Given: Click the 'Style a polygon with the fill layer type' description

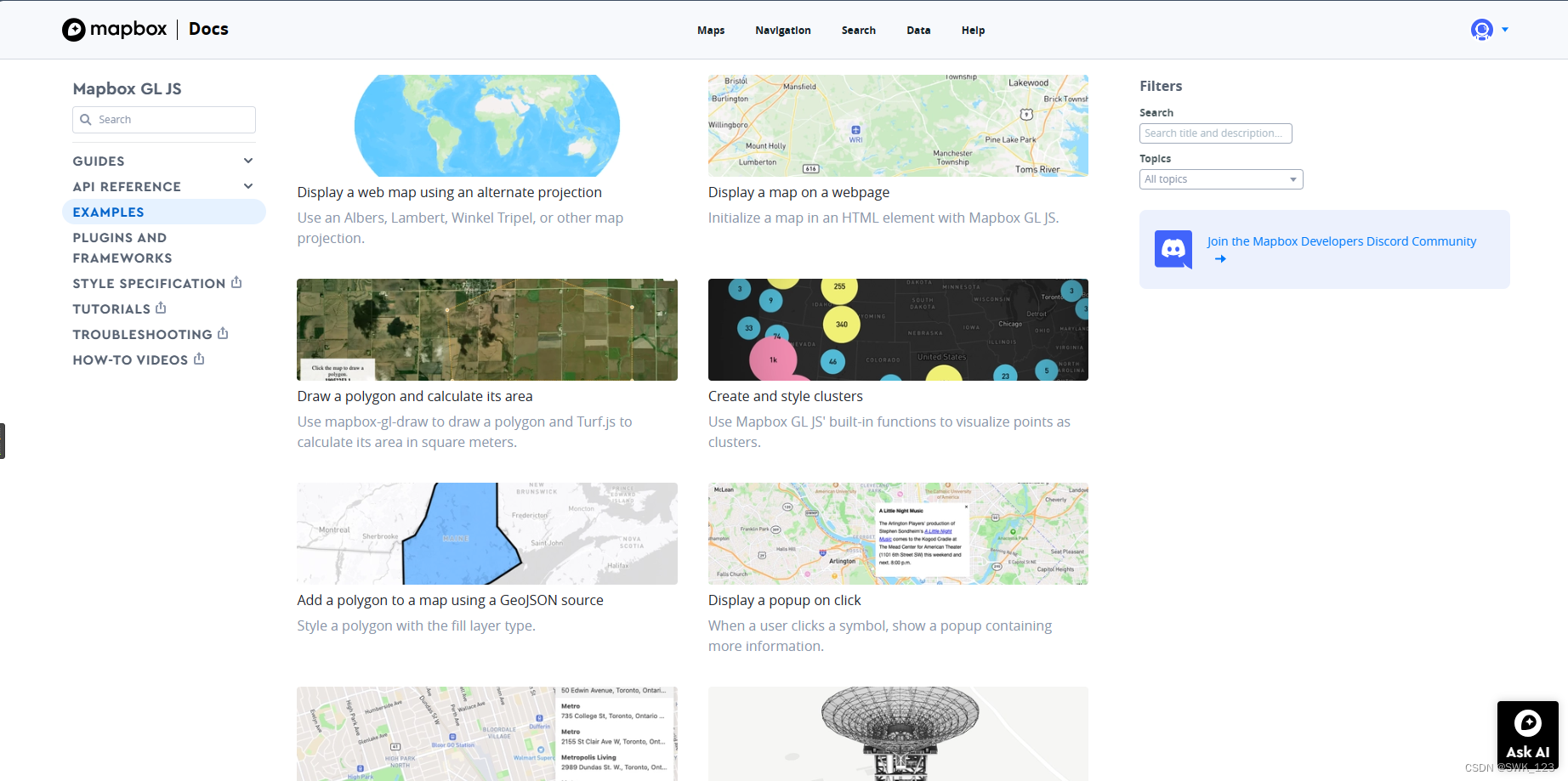Looking at the screenshot, I should click(x=416, y=626).
